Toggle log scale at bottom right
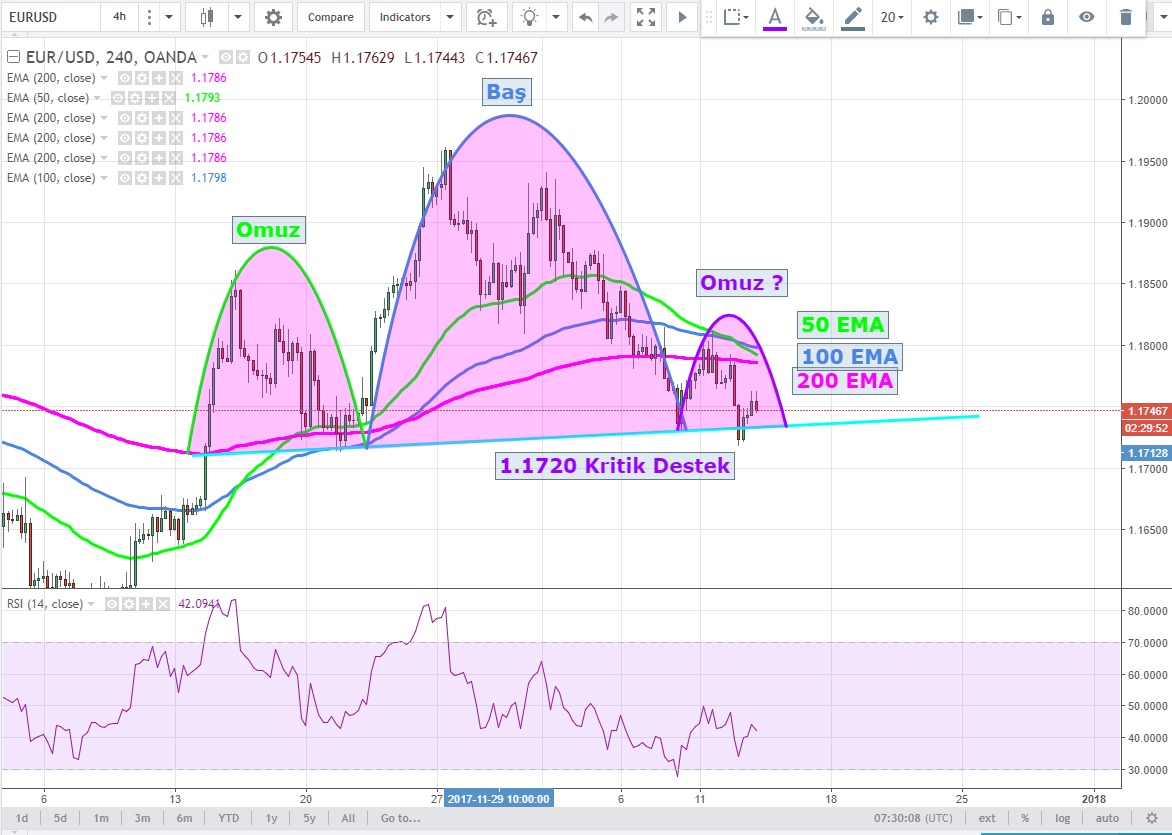 (1062, 818)
